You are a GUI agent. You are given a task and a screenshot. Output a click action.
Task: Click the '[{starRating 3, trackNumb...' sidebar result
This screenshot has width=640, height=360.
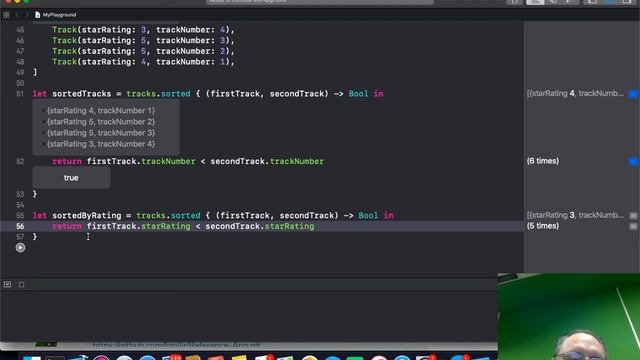[x=575, y=215]
